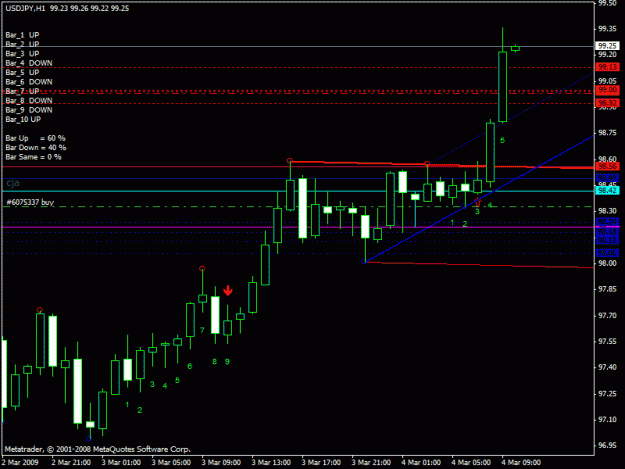This screenshot has width=625, height=469.
Task: Select the white 99.25 current price label
Action: coord(607,46)
